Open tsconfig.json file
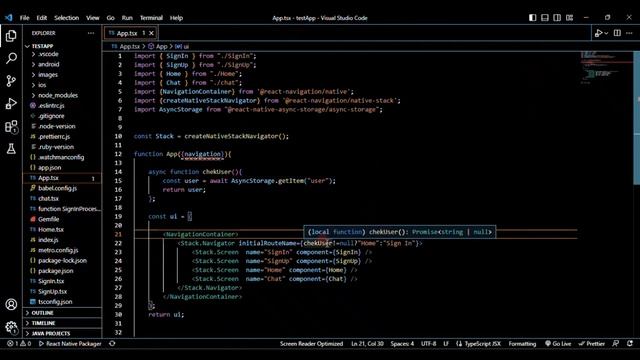 55,302
